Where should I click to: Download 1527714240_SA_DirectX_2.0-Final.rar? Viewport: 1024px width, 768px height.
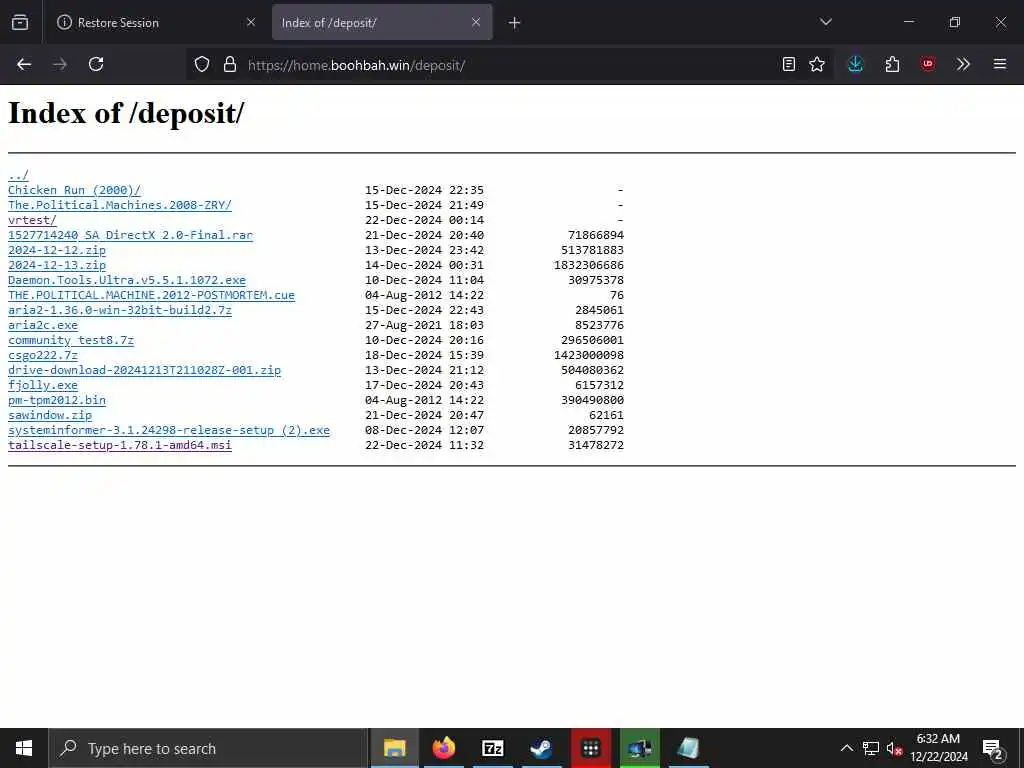[x=131, y=235]
